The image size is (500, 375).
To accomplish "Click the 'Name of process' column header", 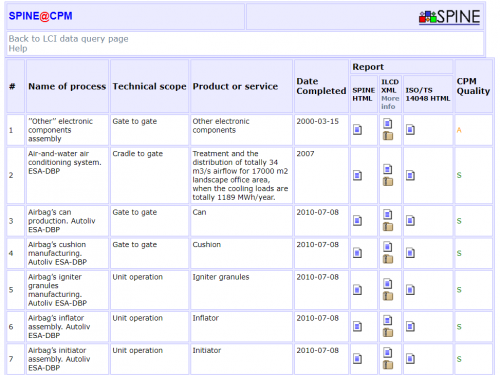I will point(67,86).
